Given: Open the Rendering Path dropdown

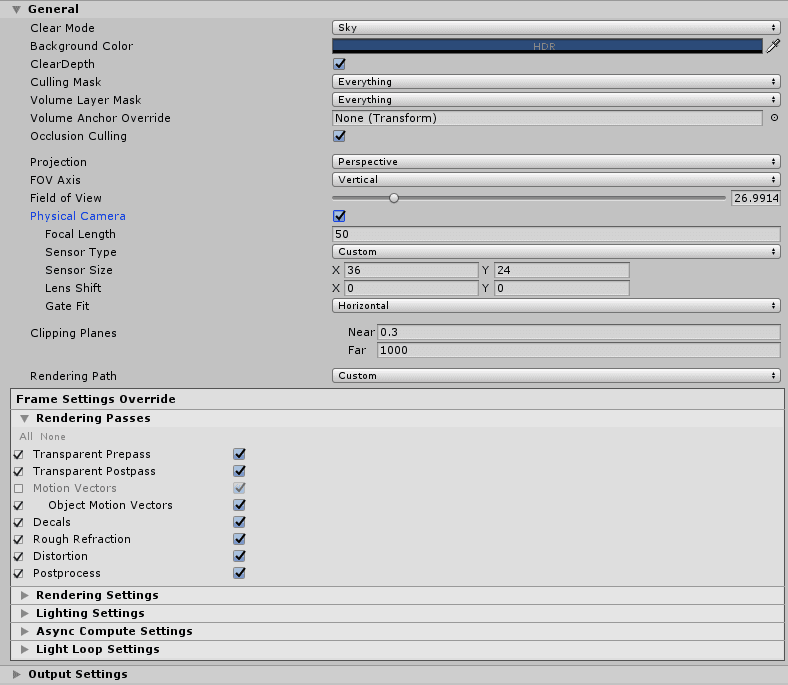Looking at the screenshot, I should 556,375.
